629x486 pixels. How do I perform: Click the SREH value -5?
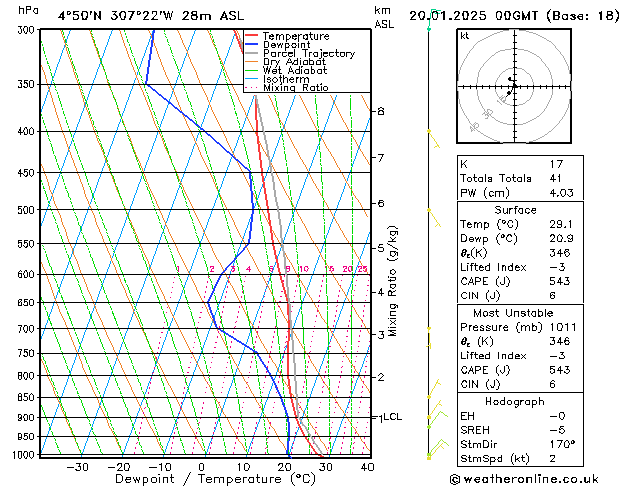click(x=558, y=430)
